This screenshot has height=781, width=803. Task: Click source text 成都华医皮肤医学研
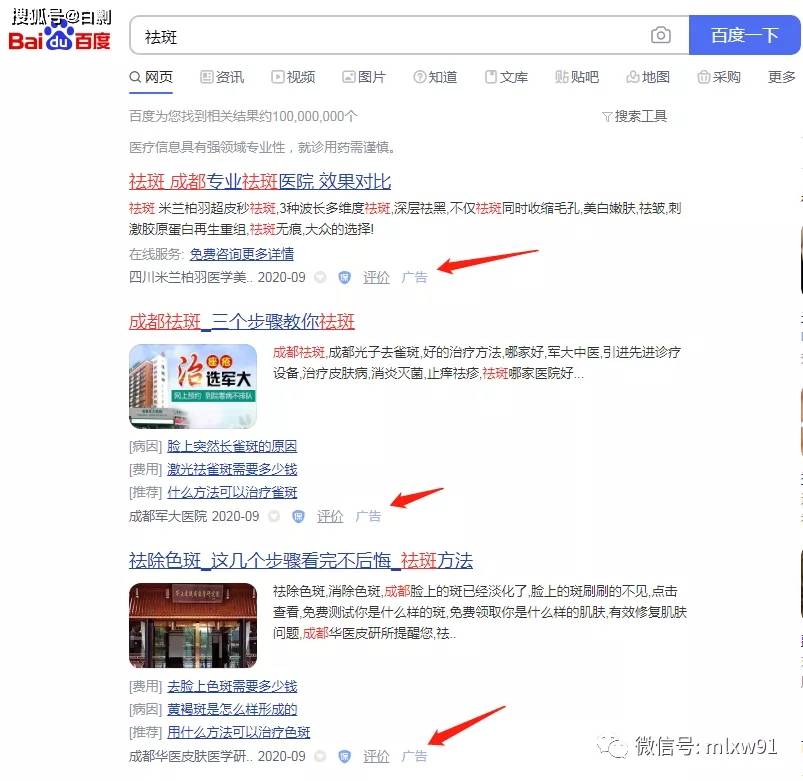point(191,756)
